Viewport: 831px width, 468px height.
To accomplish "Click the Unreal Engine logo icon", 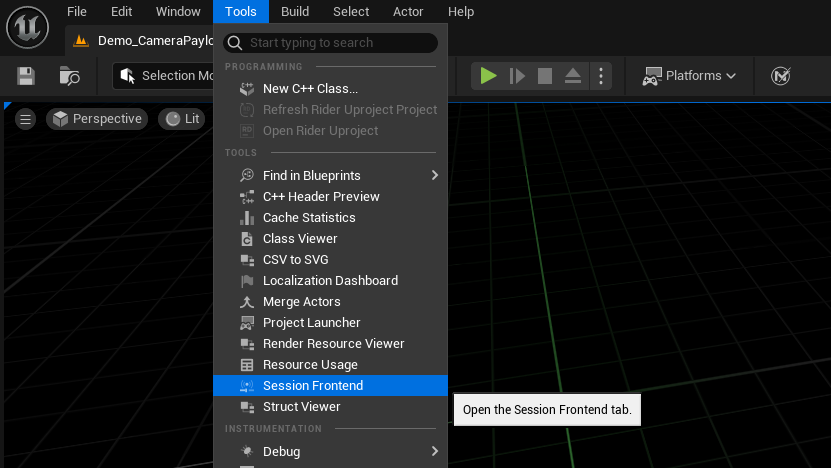I will pos(28,26).
